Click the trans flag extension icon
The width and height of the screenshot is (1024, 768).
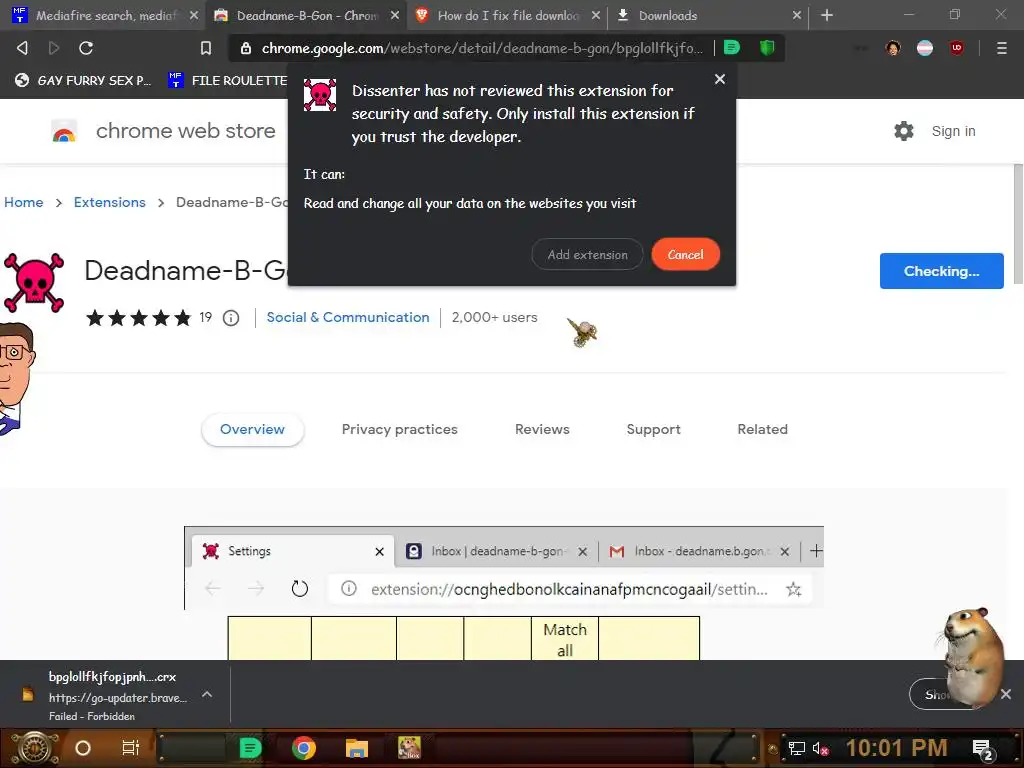[x=925, y=48]
